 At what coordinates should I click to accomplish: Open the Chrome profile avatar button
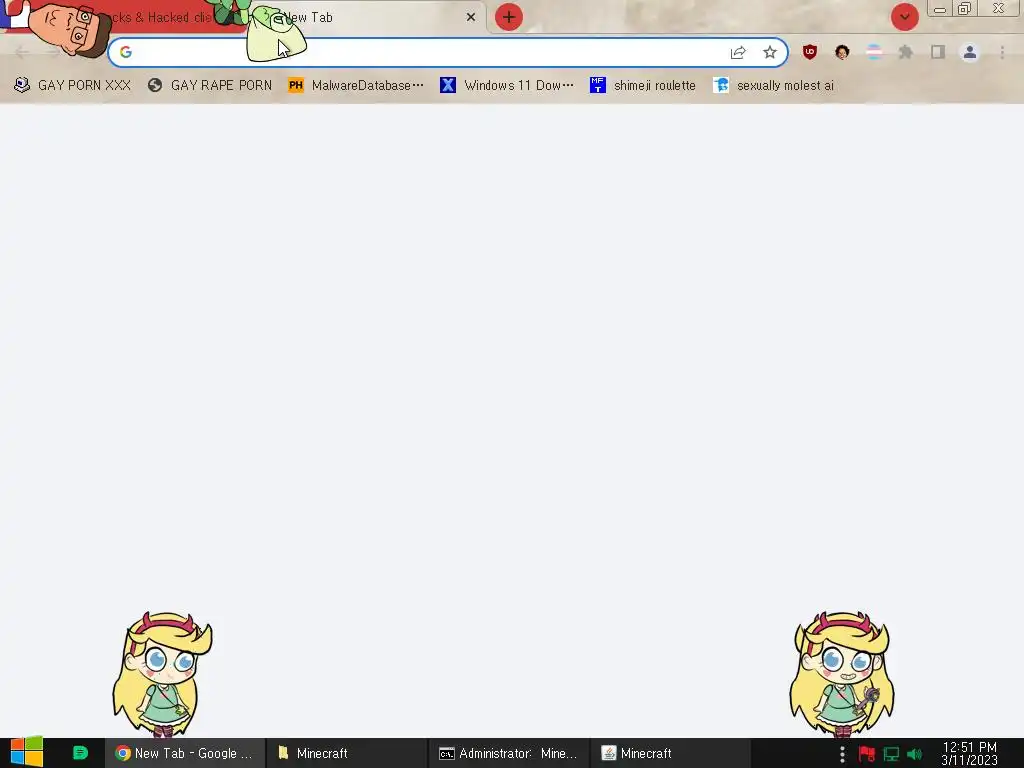(x=970, y=52)
